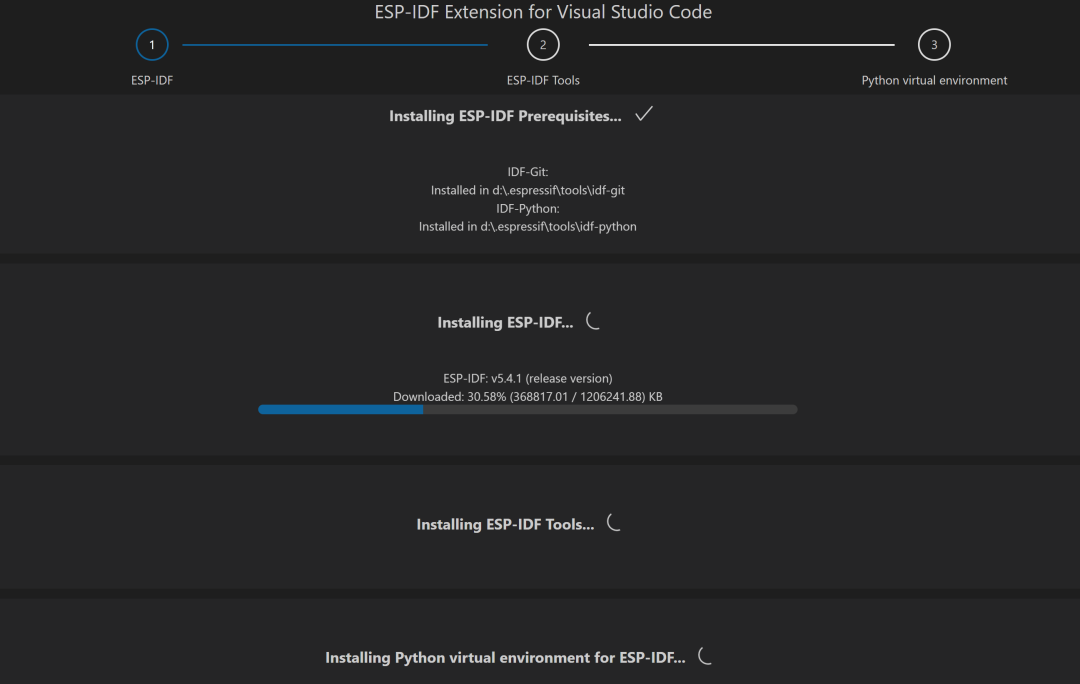Click the step 1 ESP-IDF circle
1080x684 pixels.
(x=152, y=45)
